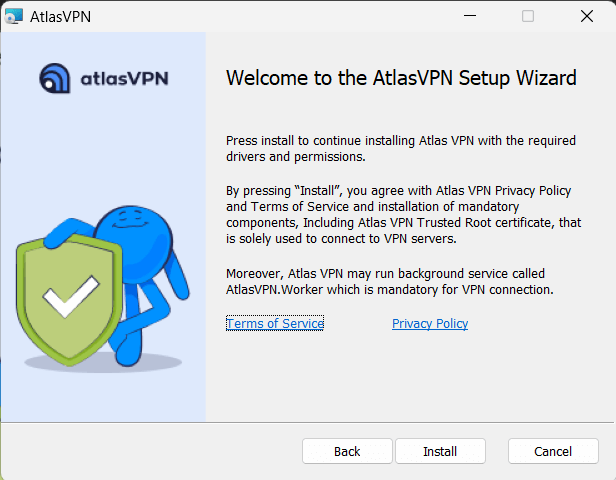Click the Welcome to AtlasVPN Setup Wizard heading

click(401, 78)
